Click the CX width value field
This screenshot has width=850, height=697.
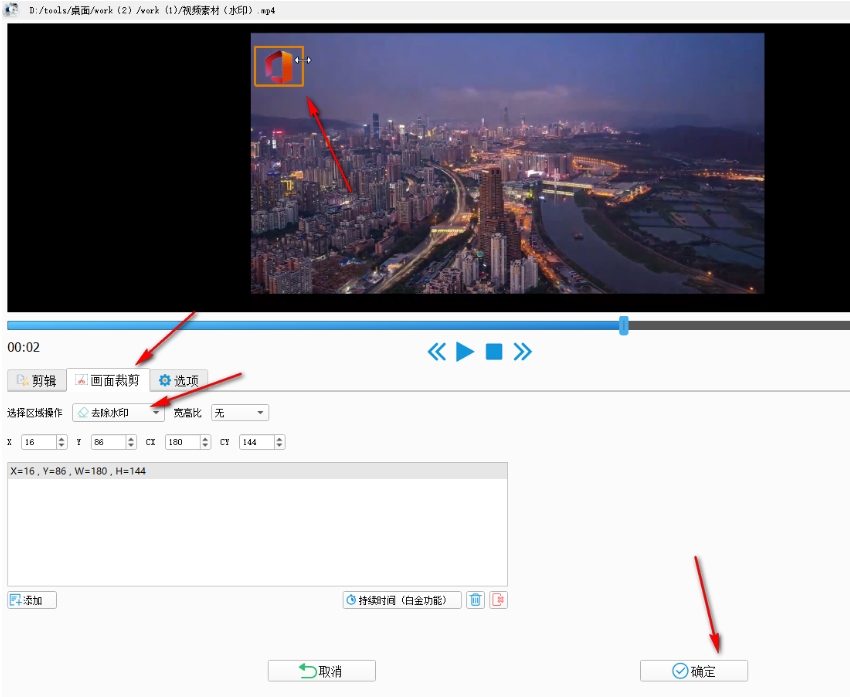[x=185, y=442]
